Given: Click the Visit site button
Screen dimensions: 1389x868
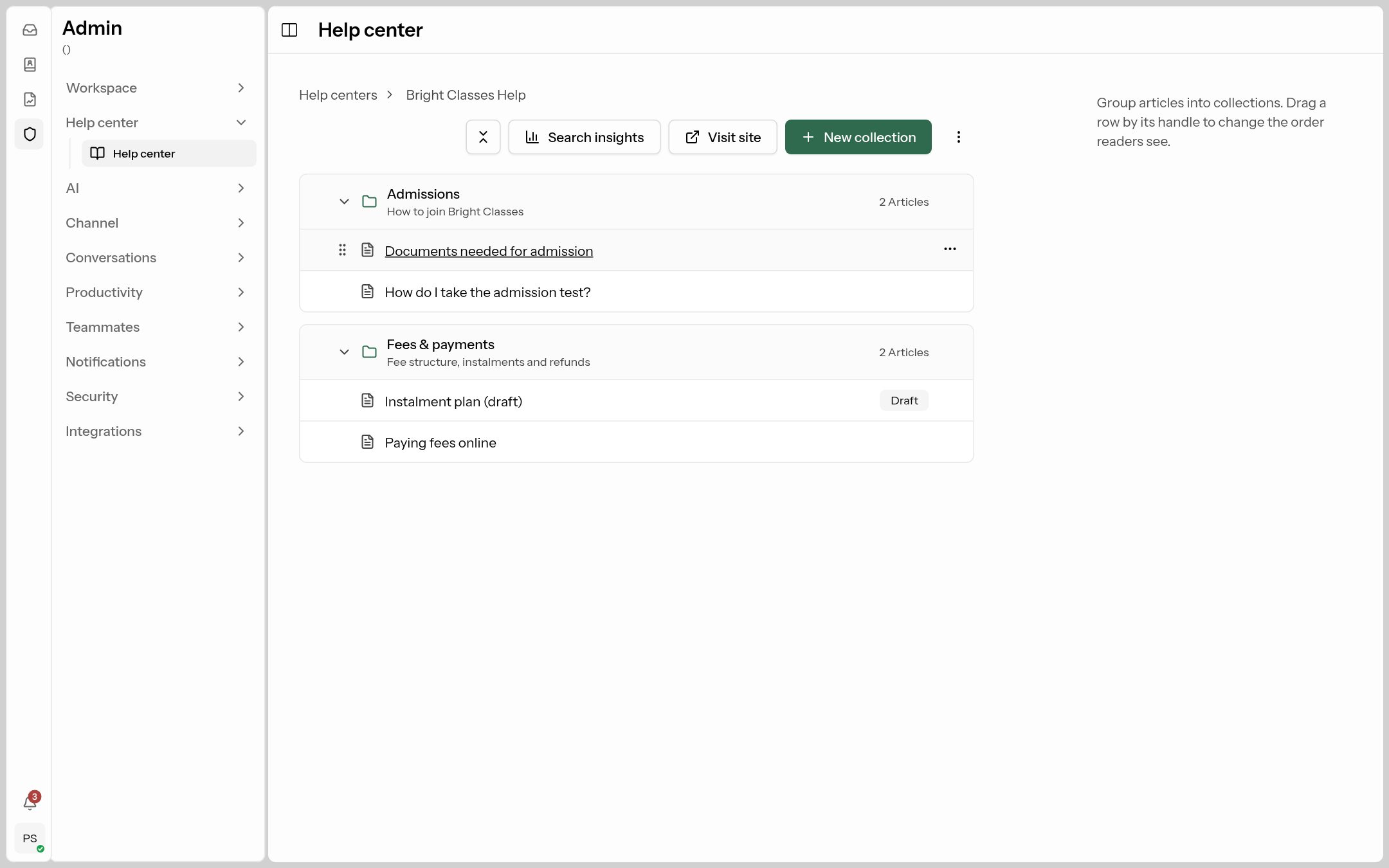Looking at the screenshot, I should (x=723, y=137).
